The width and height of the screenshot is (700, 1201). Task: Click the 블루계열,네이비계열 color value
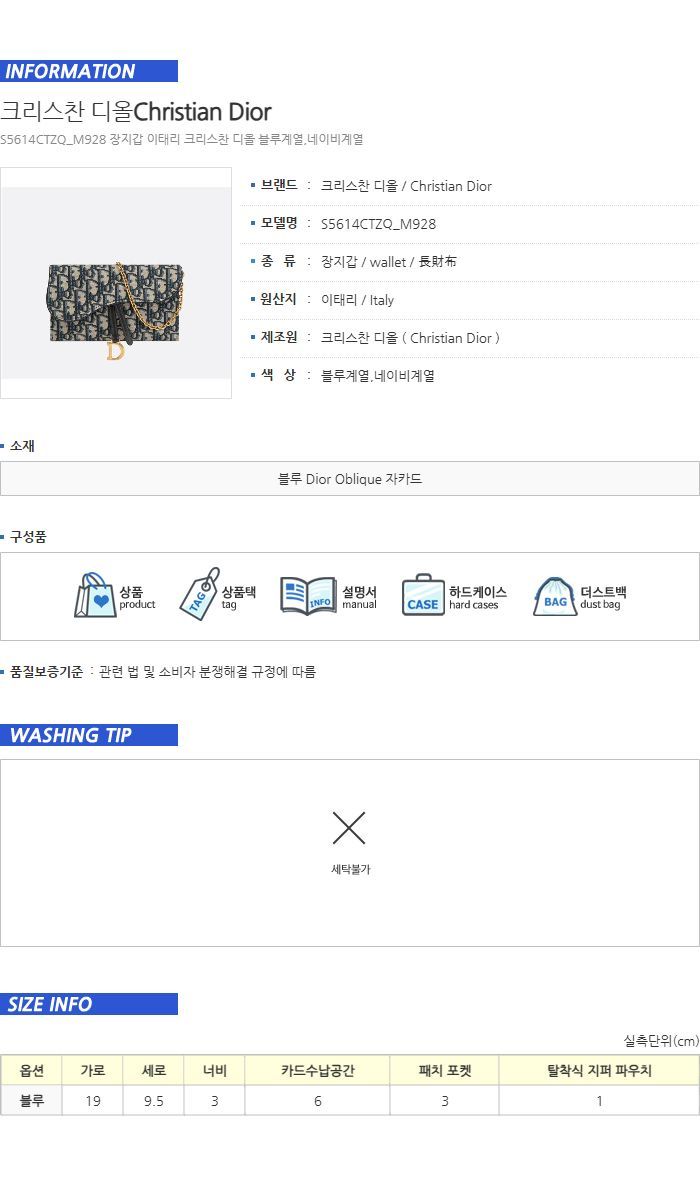tap(378, 376)
